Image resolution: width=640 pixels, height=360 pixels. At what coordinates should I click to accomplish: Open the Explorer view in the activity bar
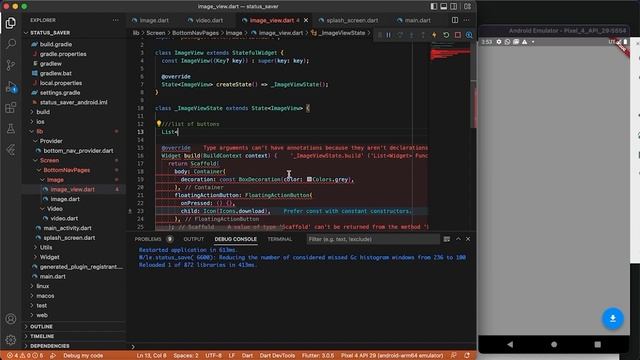click(11, 23)
